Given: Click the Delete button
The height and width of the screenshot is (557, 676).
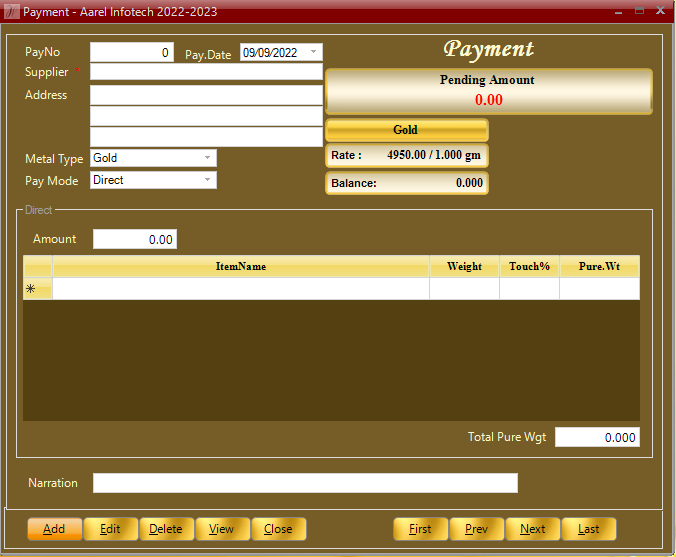Looking at the screenshot, I should (x=166, y=529).
